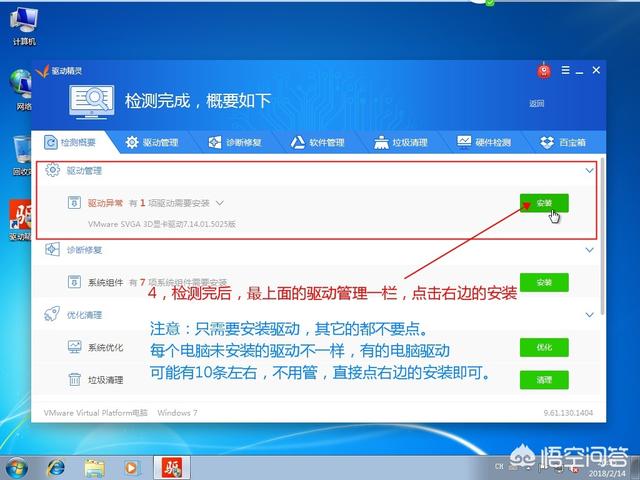640x480 pixels.
Task: Click the 垃圾清理 trash bin icon
Action: [x=74, y=380]
